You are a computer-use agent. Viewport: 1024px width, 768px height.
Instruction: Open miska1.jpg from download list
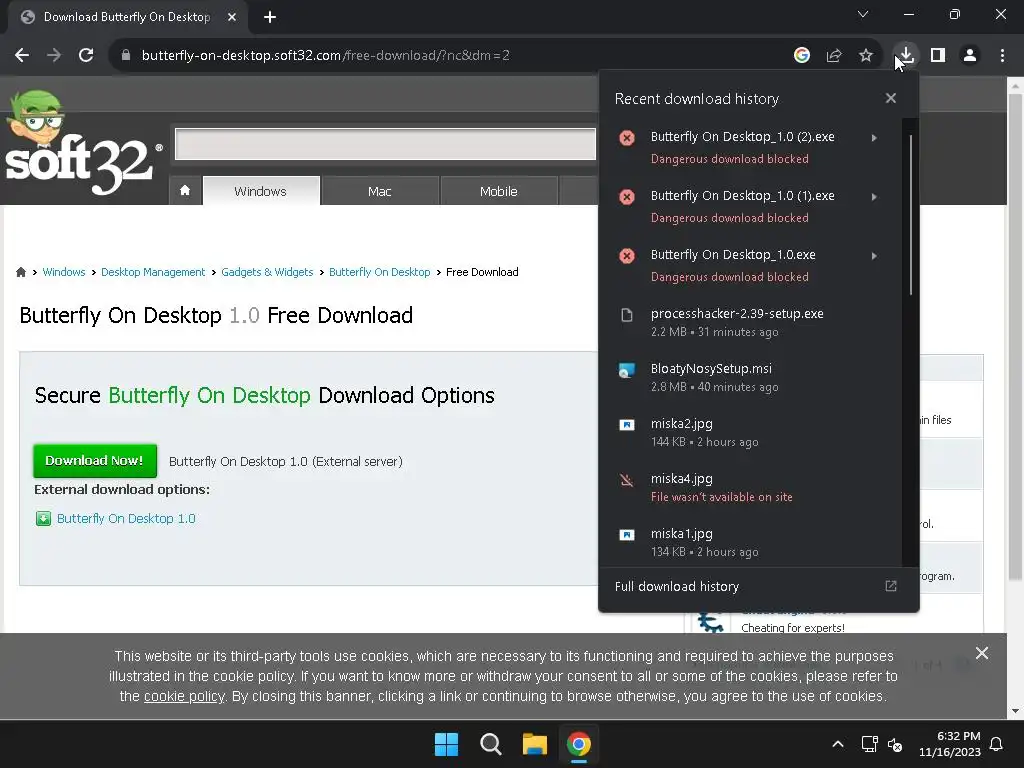750,541
